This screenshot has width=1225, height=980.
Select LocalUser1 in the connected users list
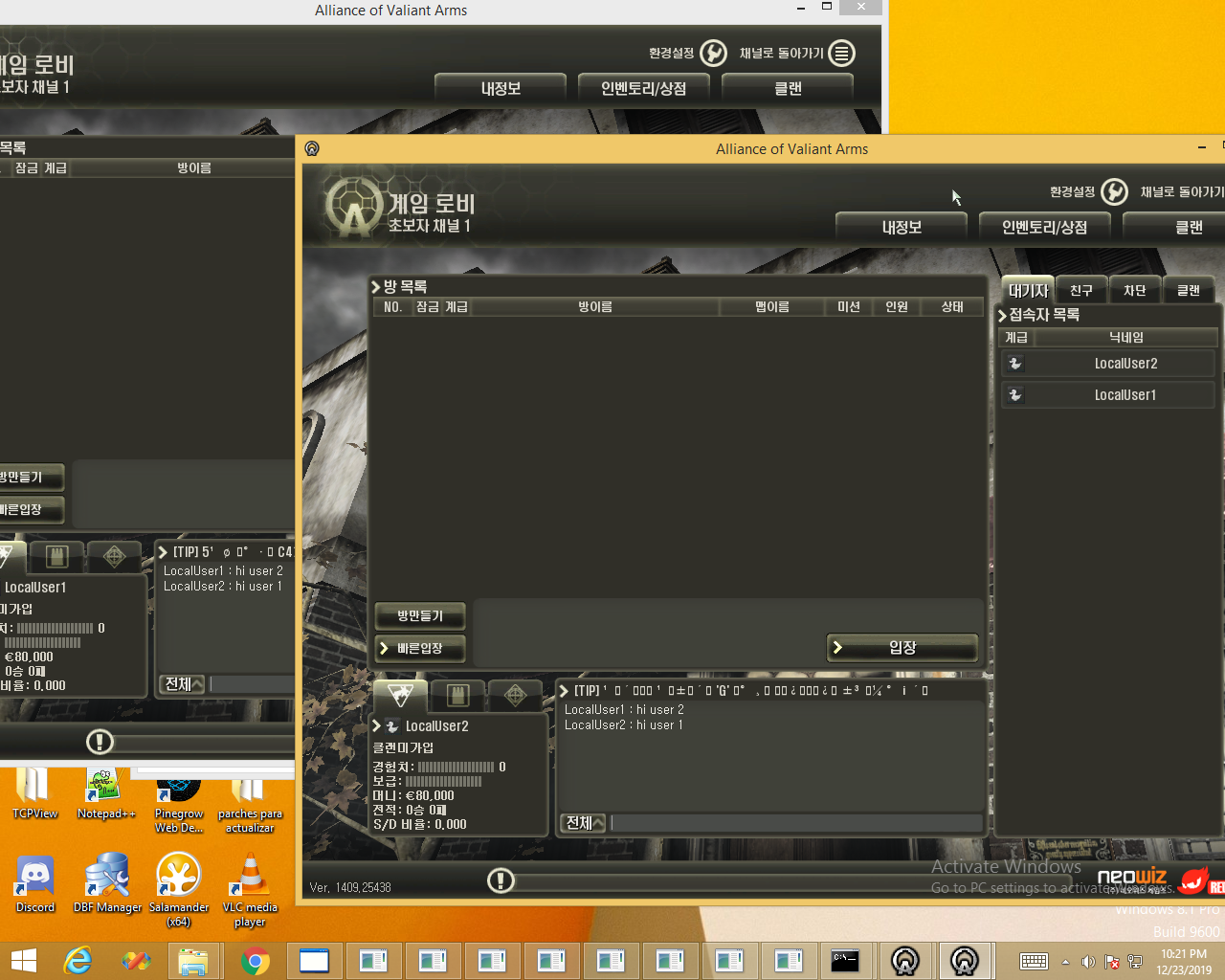click(1108, 394)
